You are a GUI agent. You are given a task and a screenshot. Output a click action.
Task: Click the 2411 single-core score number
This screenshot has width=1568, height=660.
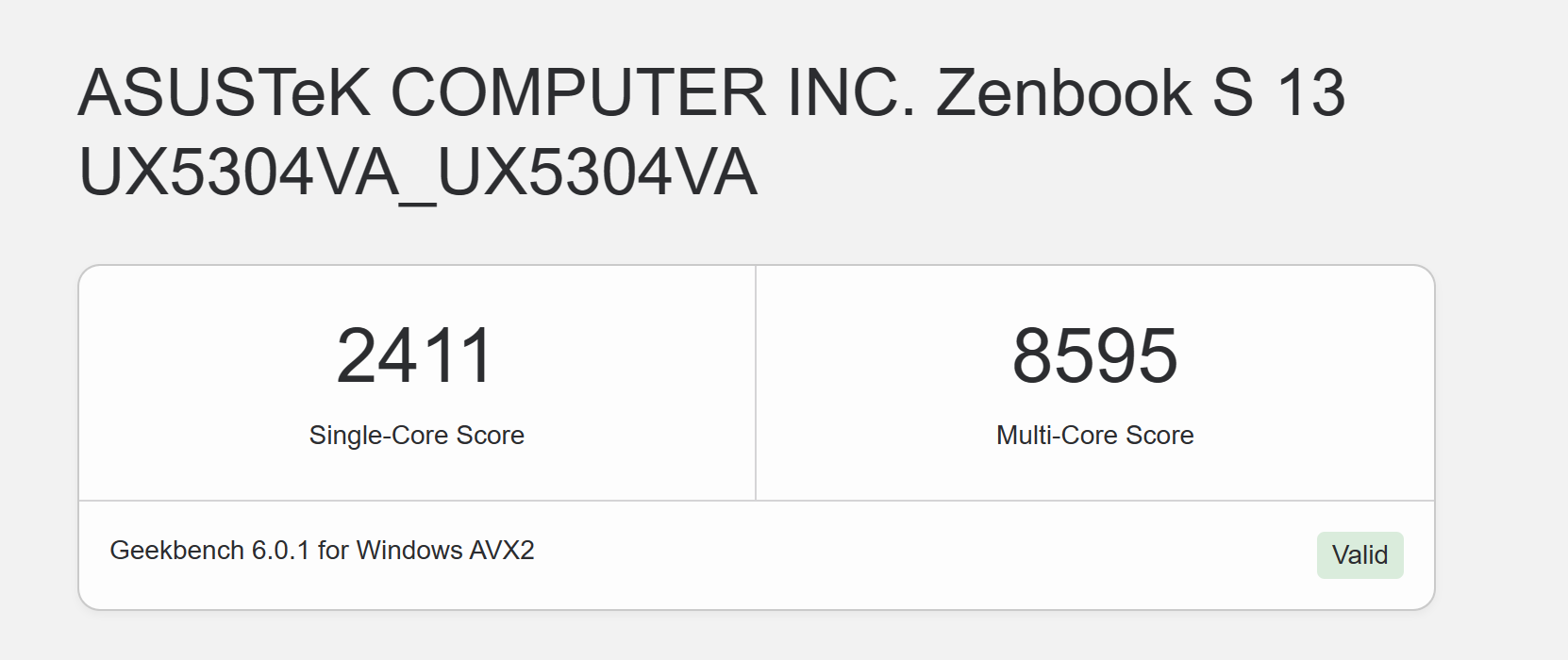click(x=416, y=355)
